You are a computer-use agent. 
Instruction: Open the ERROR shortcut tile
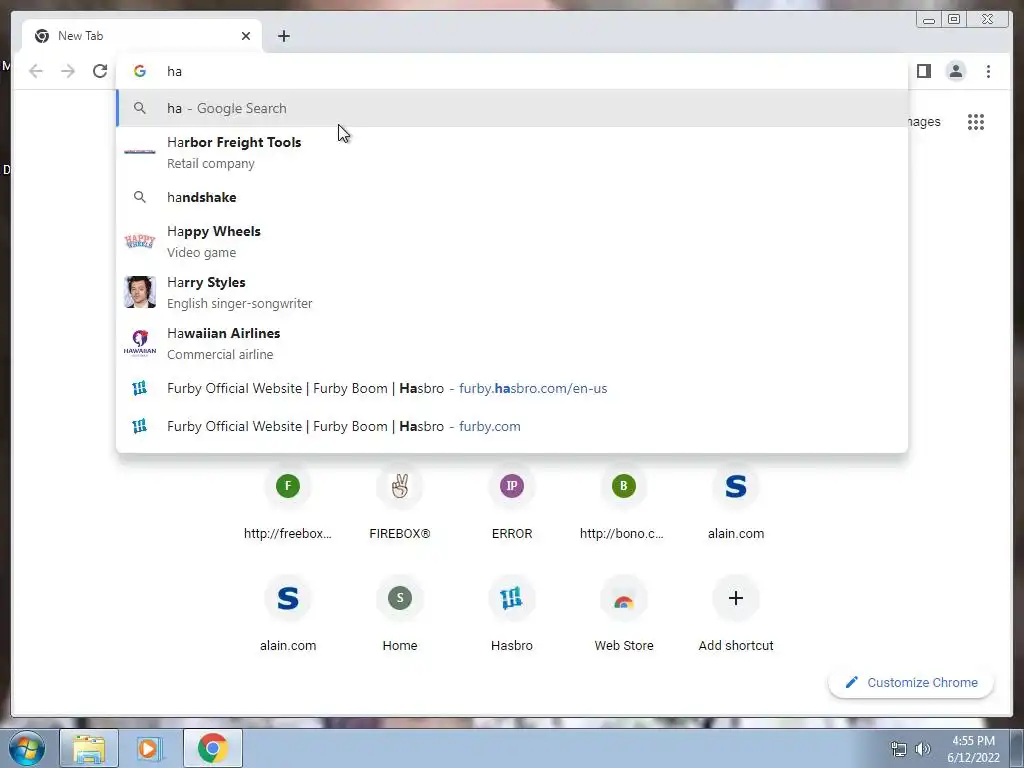click(x=512, y=503)
